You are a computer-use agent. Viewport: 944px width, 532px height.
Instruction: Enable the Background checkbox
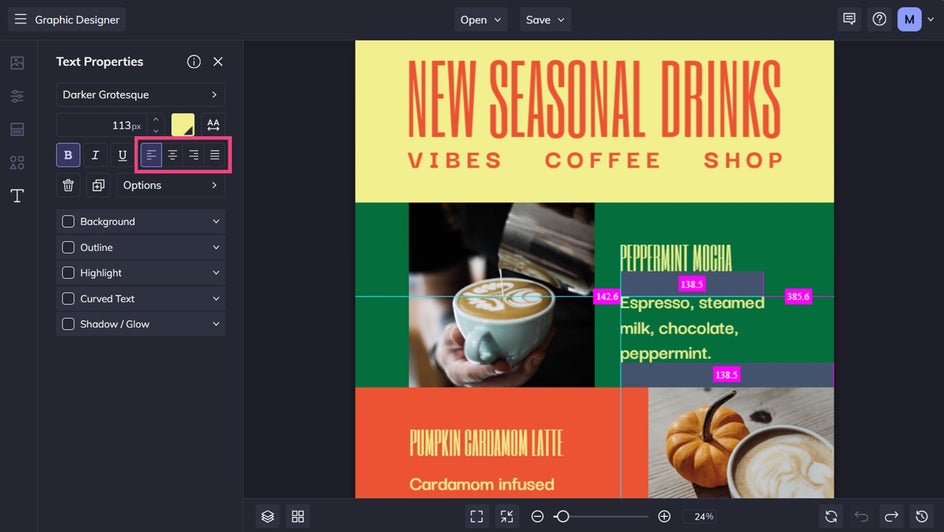[x=68, y=221]
